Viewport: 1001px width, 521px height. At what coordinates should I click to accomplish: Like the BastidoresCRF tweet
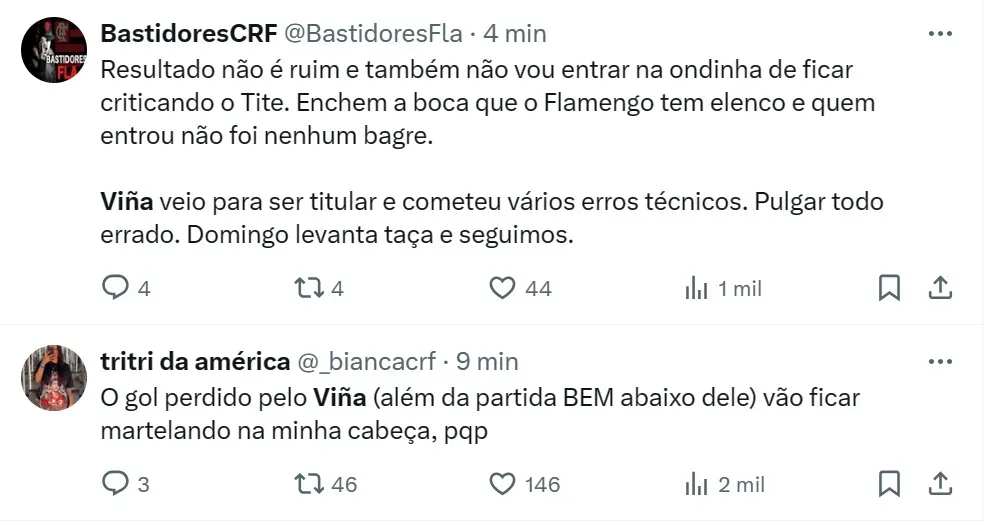(501, 289)
